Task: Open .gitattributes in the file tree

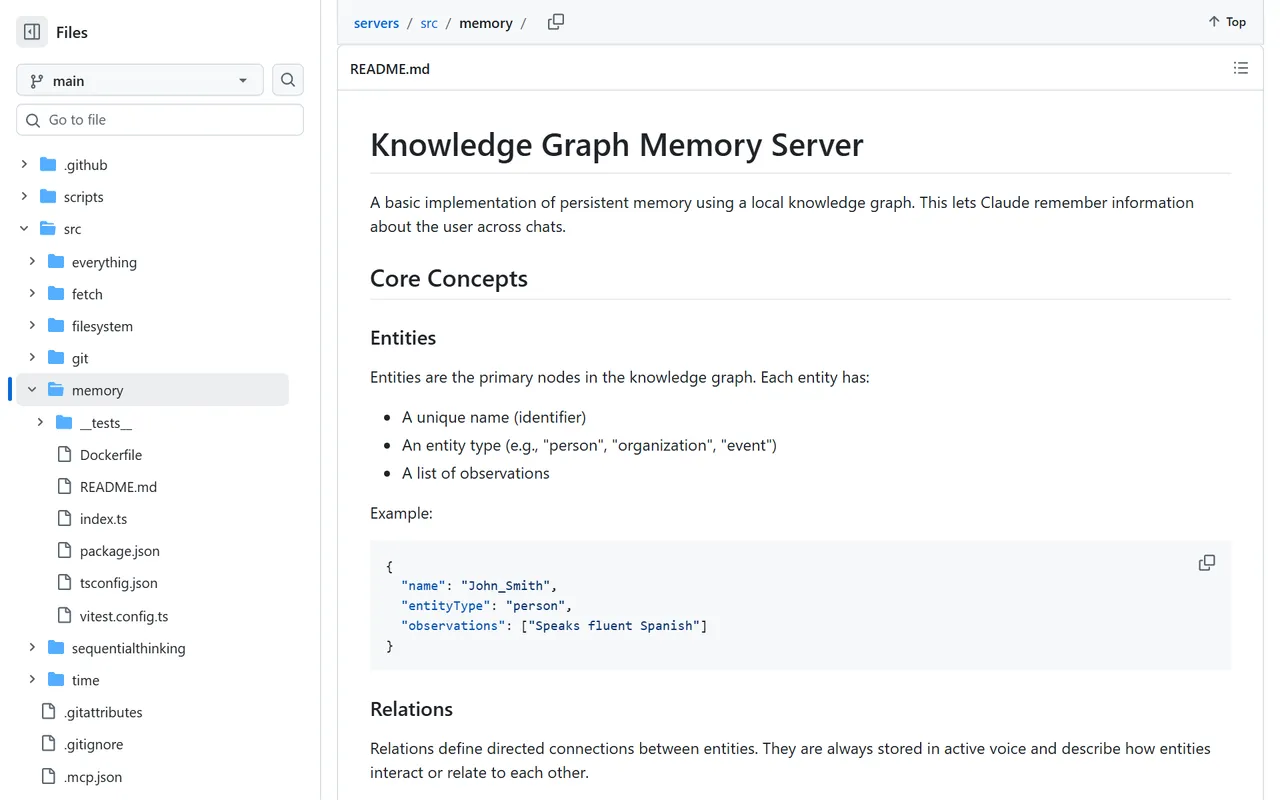Action: click(103, 712)
